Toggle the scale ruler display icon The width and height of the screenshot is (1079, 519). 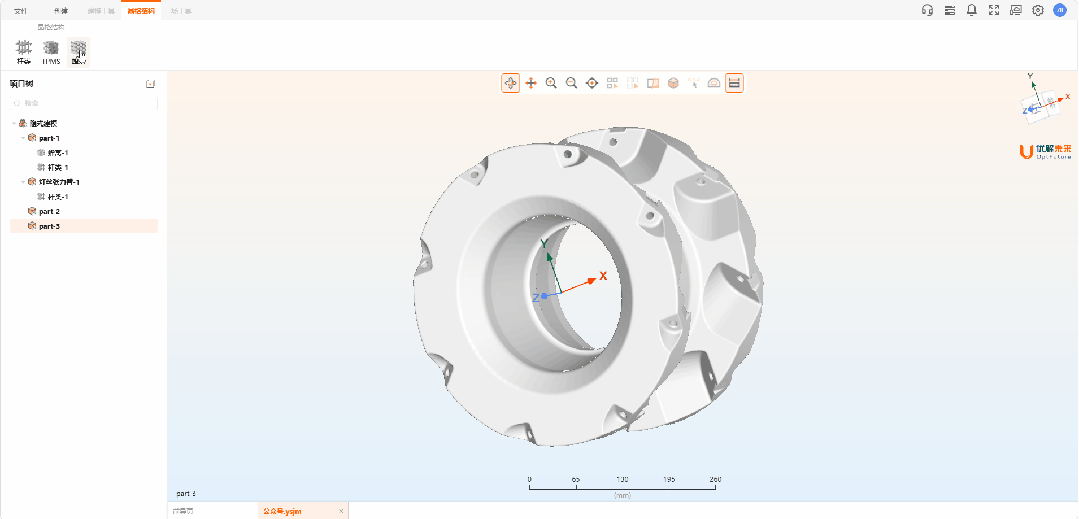click(734, 83)
